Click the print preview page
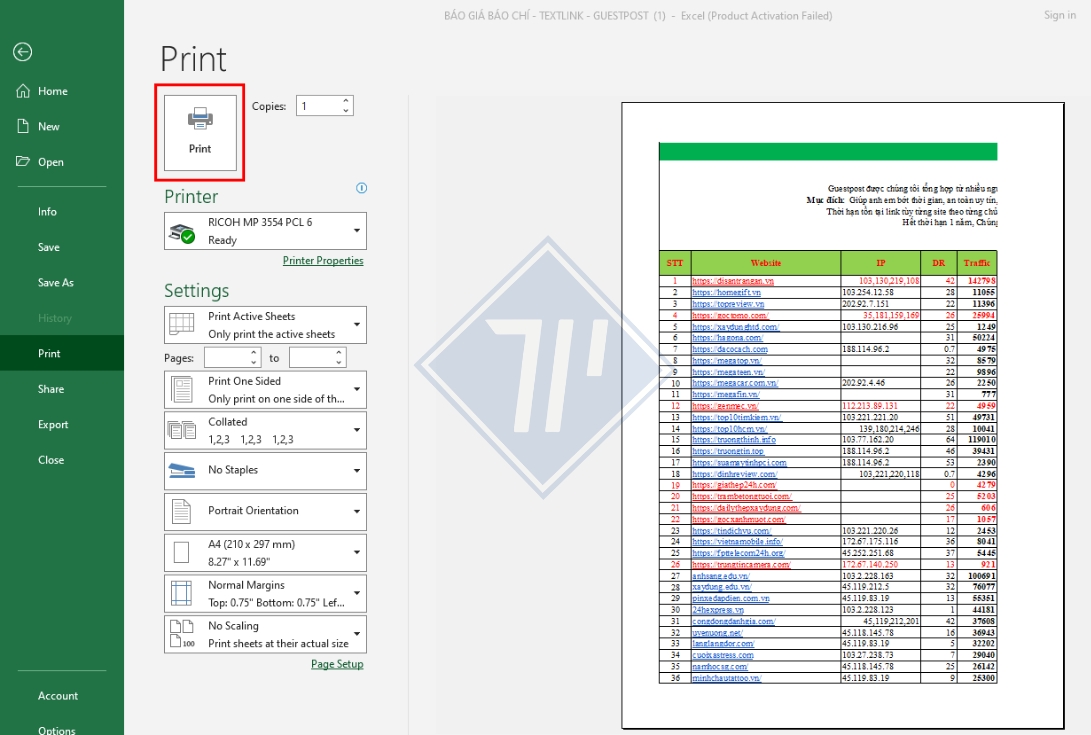 [x=843, y=416]
